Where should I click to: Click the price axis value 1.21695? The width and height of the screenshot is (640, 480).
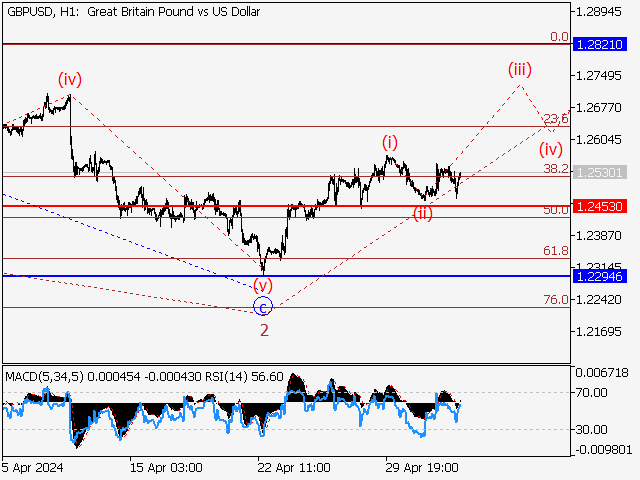coord(598,331)
